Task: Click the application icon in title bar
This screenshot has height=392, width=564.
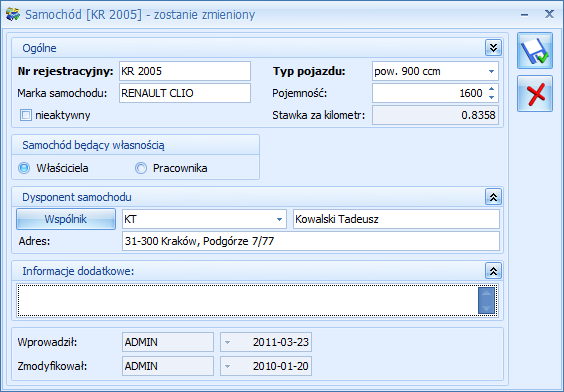Action: (x=13, y=14)
